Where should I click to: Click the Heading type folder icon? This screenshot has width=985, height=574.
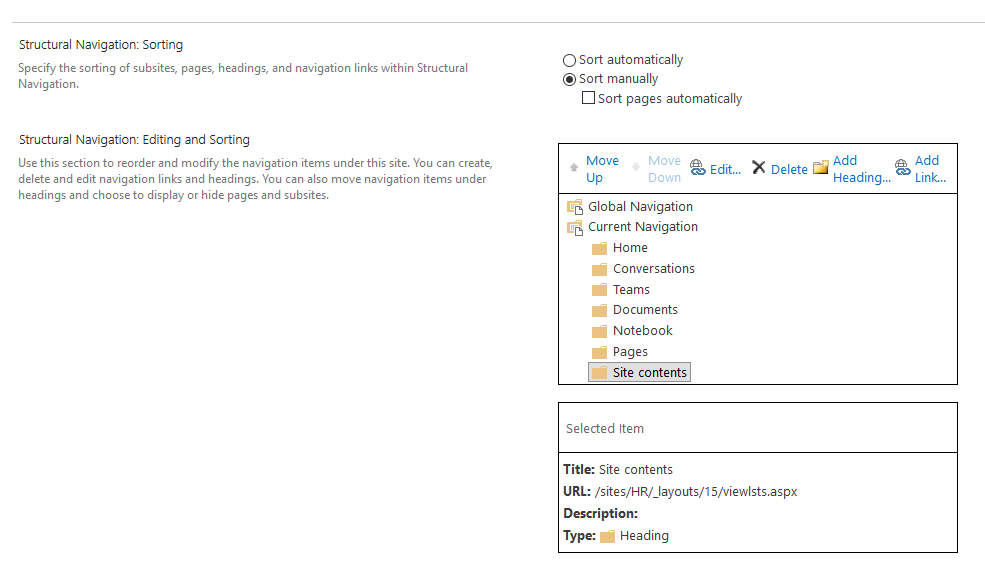click(607, 536)
